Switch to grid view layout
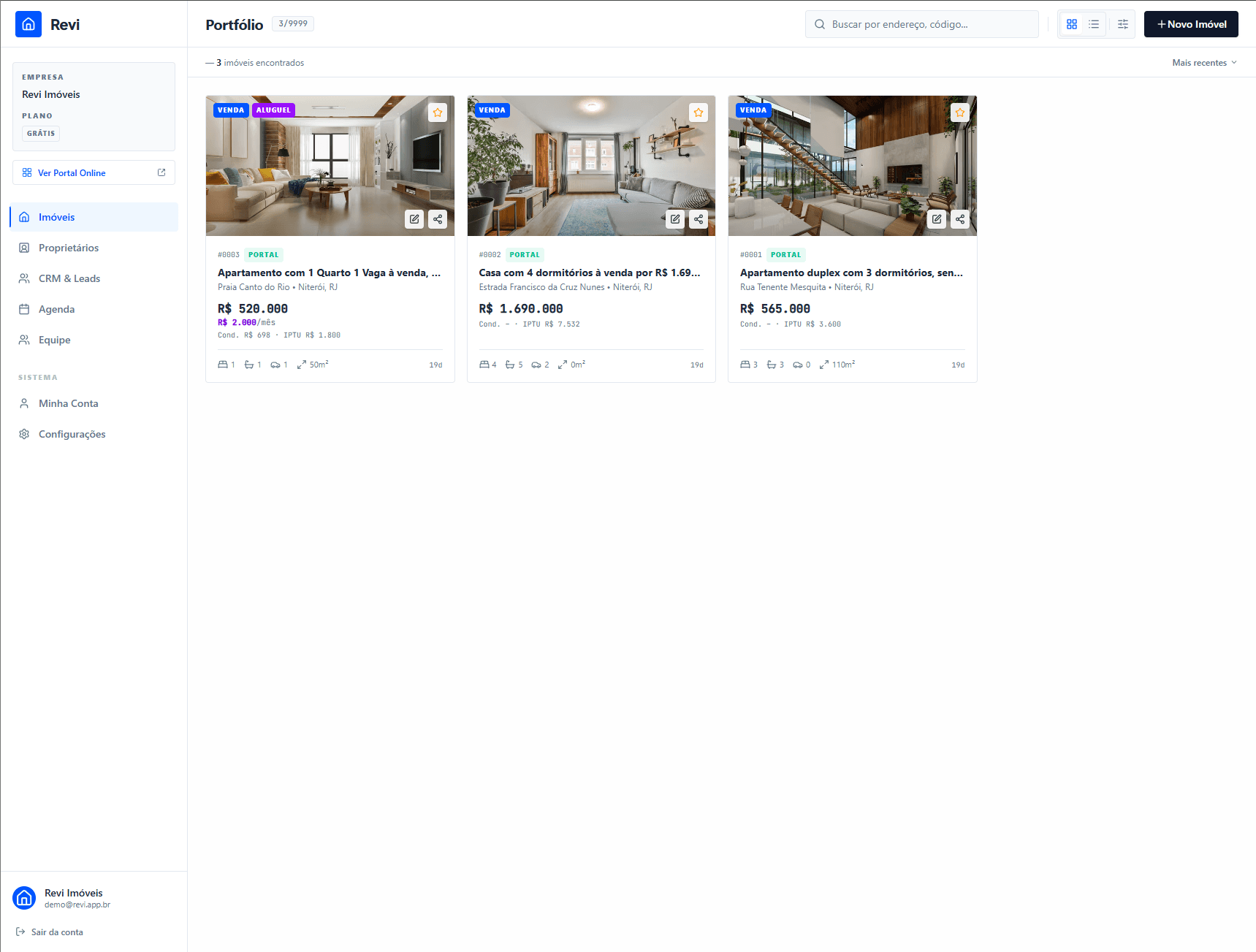This screenshot has width=1256, height=952. click(x=1071, y=23)
